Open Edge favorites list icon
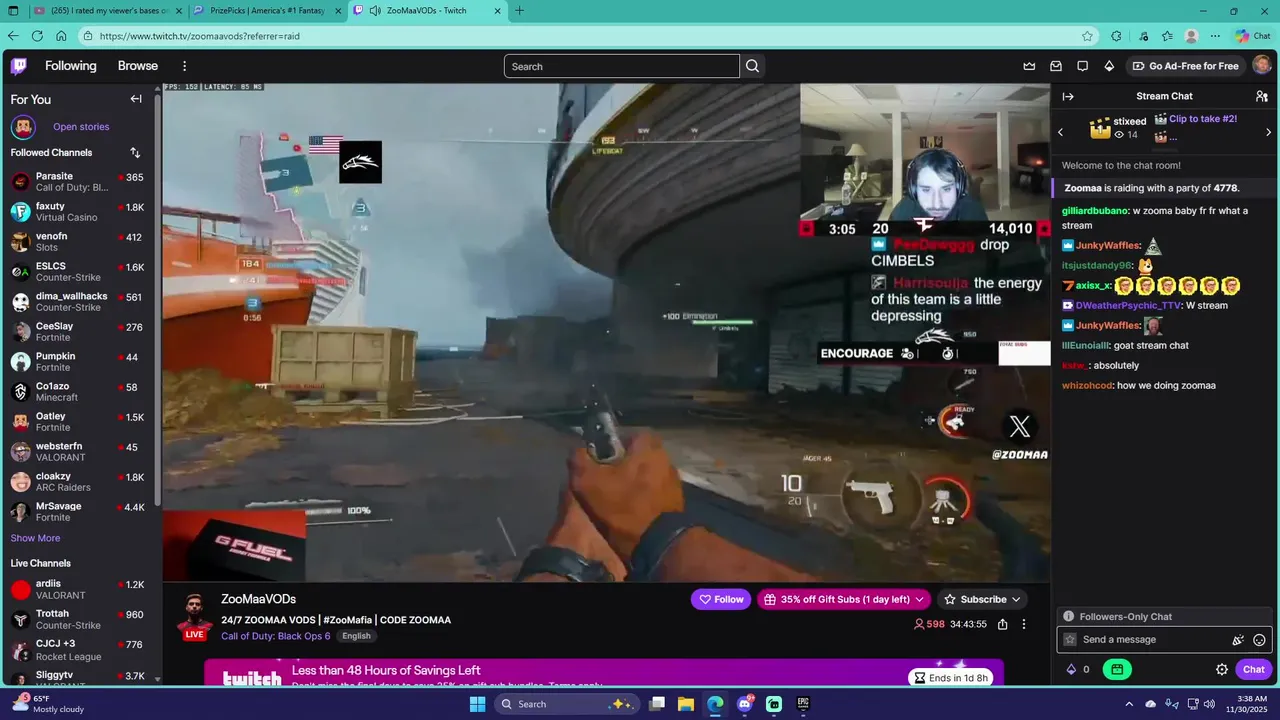The width and height of the screenshot is (1280, 720). coord(1167,36)
